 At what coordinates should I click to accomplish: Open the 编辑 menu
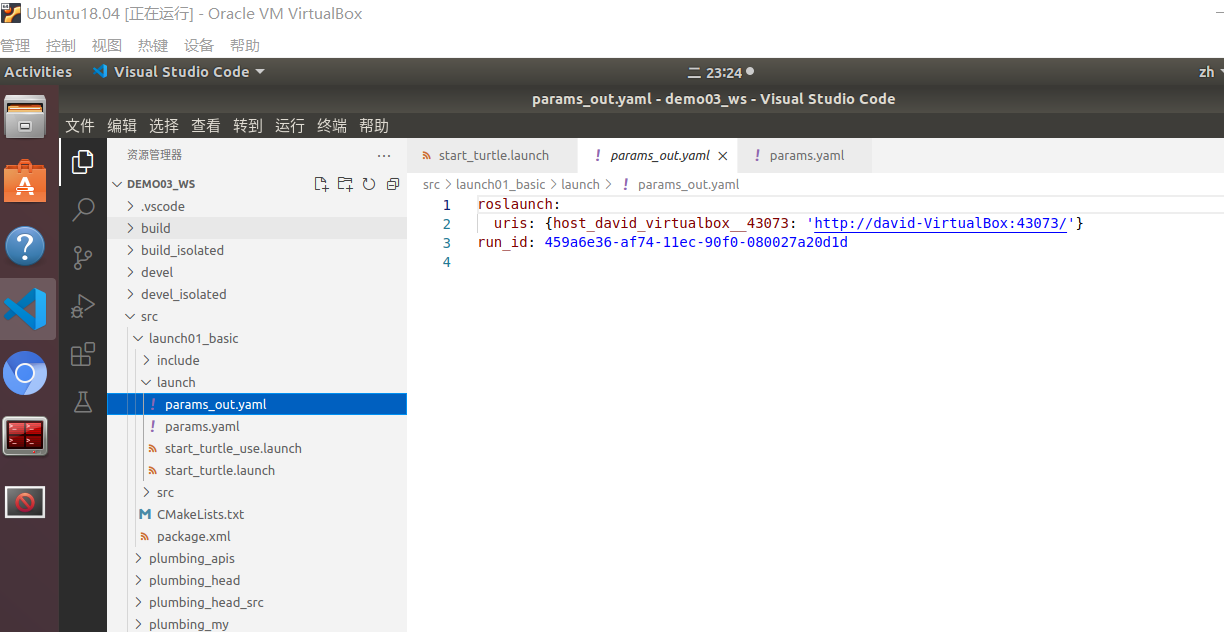(x=122, y=126)
